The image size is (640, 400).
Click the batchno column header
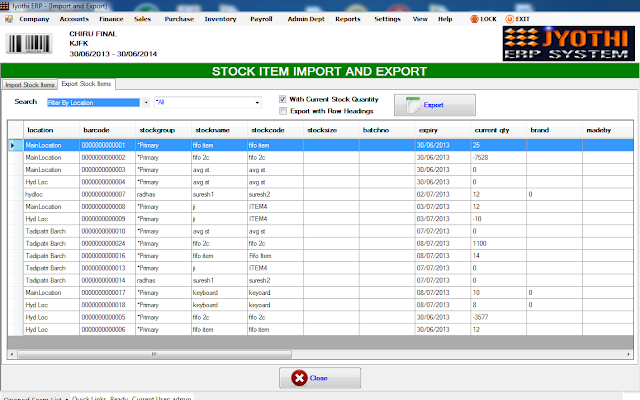tap(387, 130)
